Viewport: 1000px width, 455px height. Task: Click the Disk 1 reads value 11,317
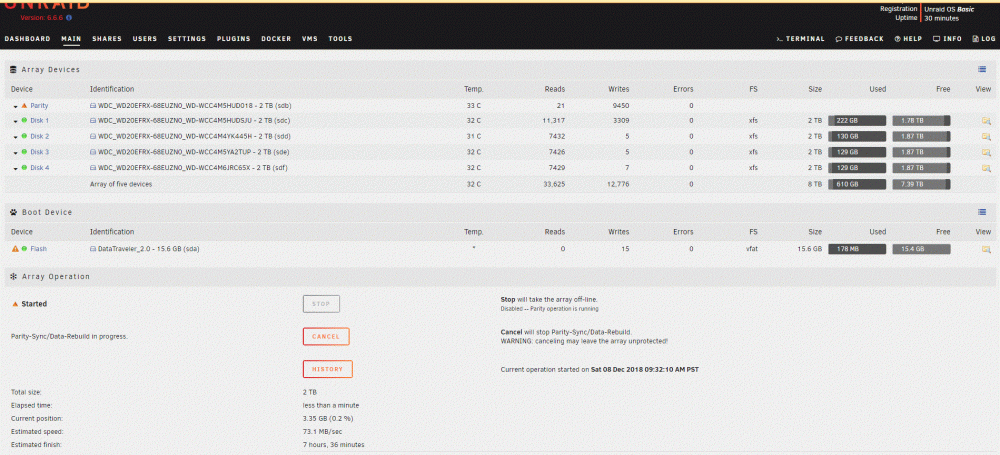click(554, 121)
